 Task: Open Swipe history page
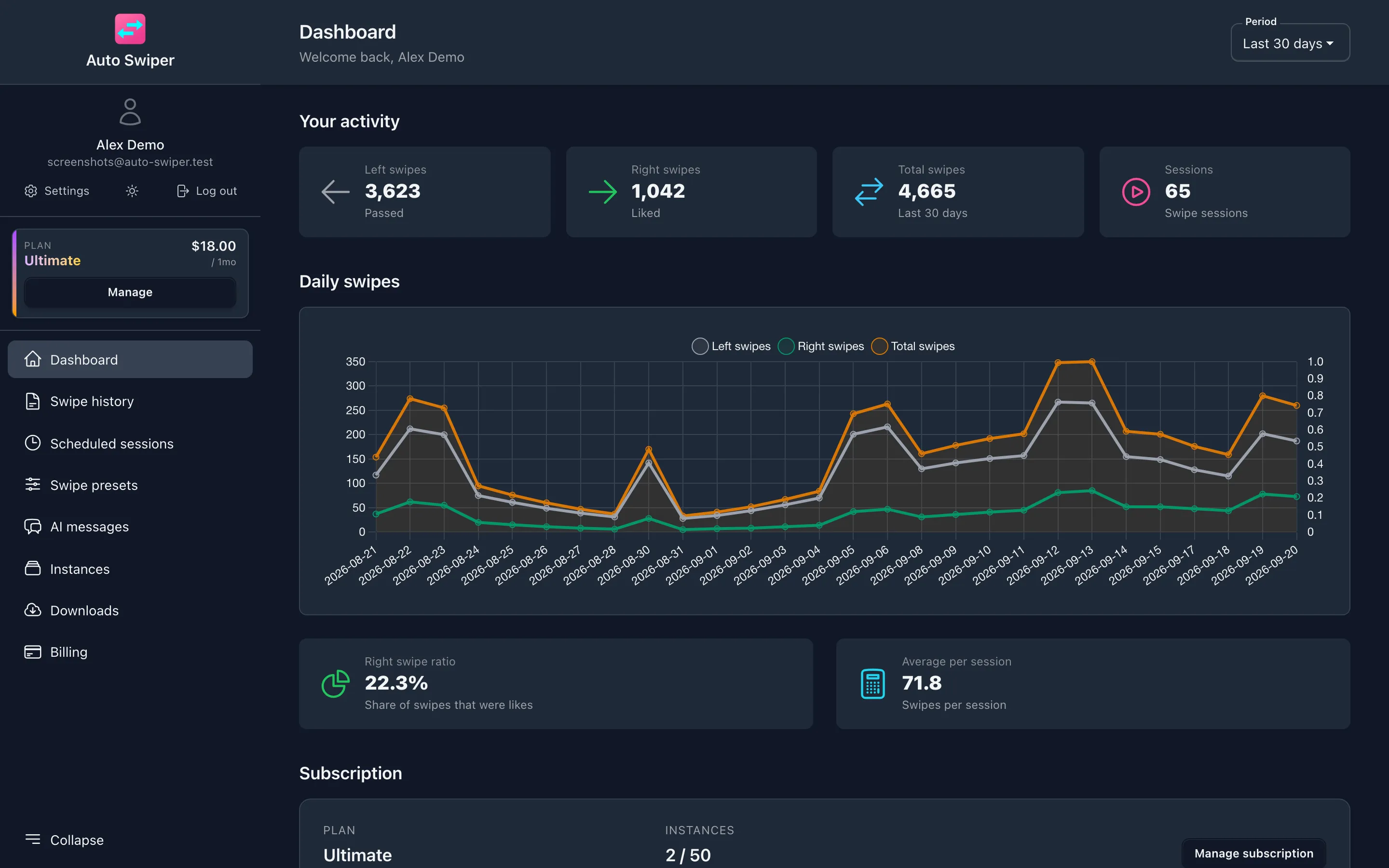pyautogui.click(x=130, y=401)
